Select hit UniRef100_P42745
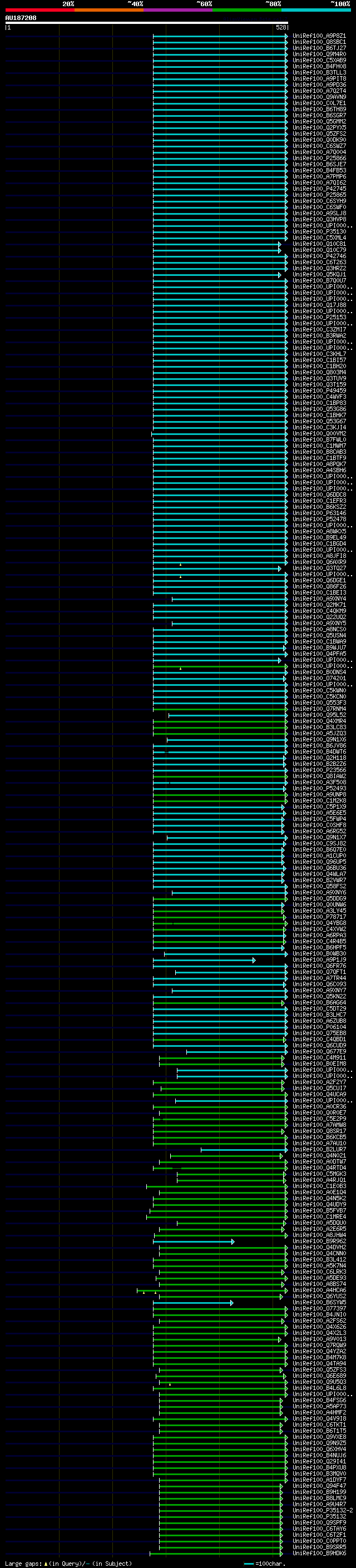The width and height of the screenshot is (356, 1568). [319, 189]
